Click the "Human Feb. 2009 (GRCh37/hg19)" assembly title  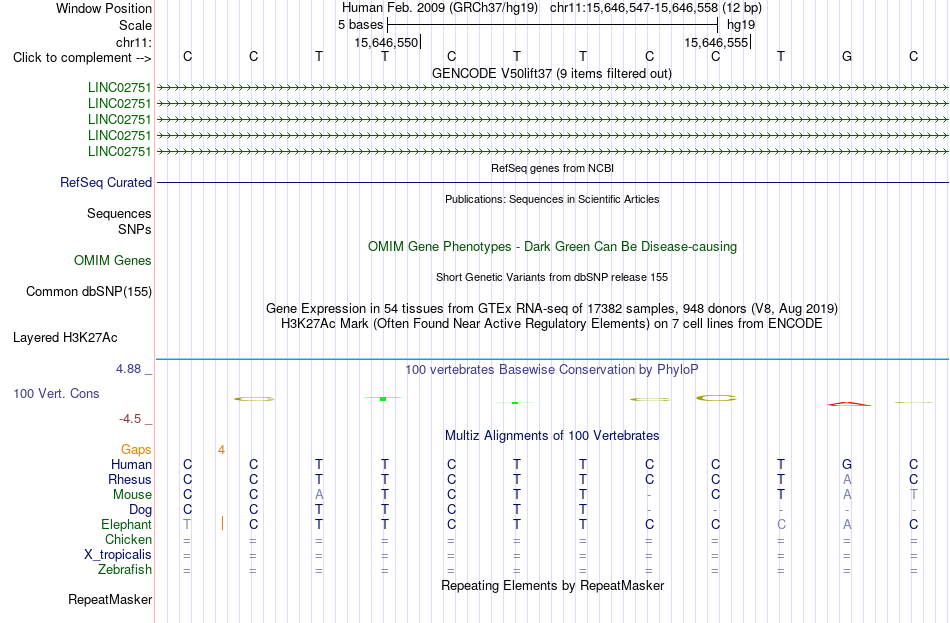440,8
